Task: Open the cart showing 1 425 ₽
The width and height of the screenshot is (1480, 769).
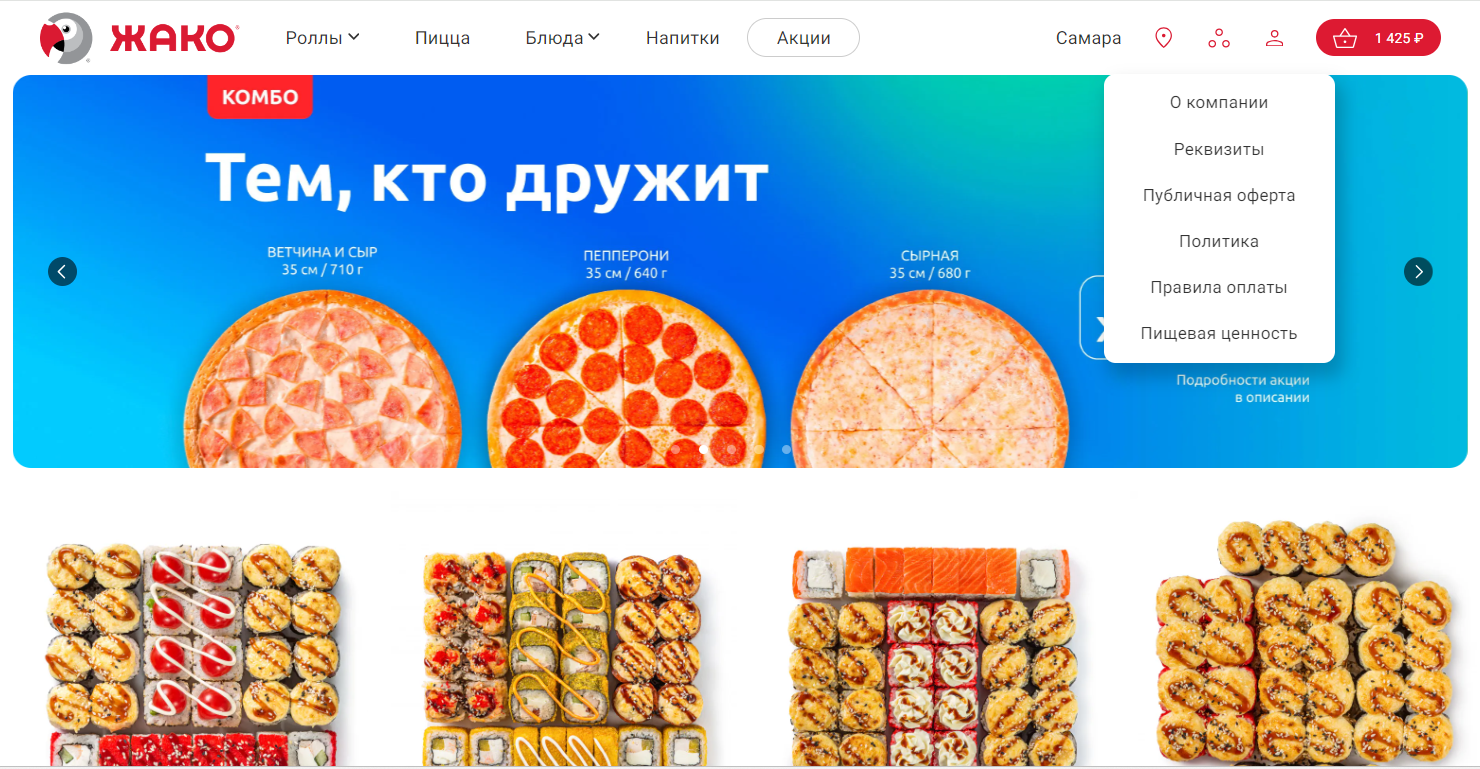Action: (x=1378, y=38)
